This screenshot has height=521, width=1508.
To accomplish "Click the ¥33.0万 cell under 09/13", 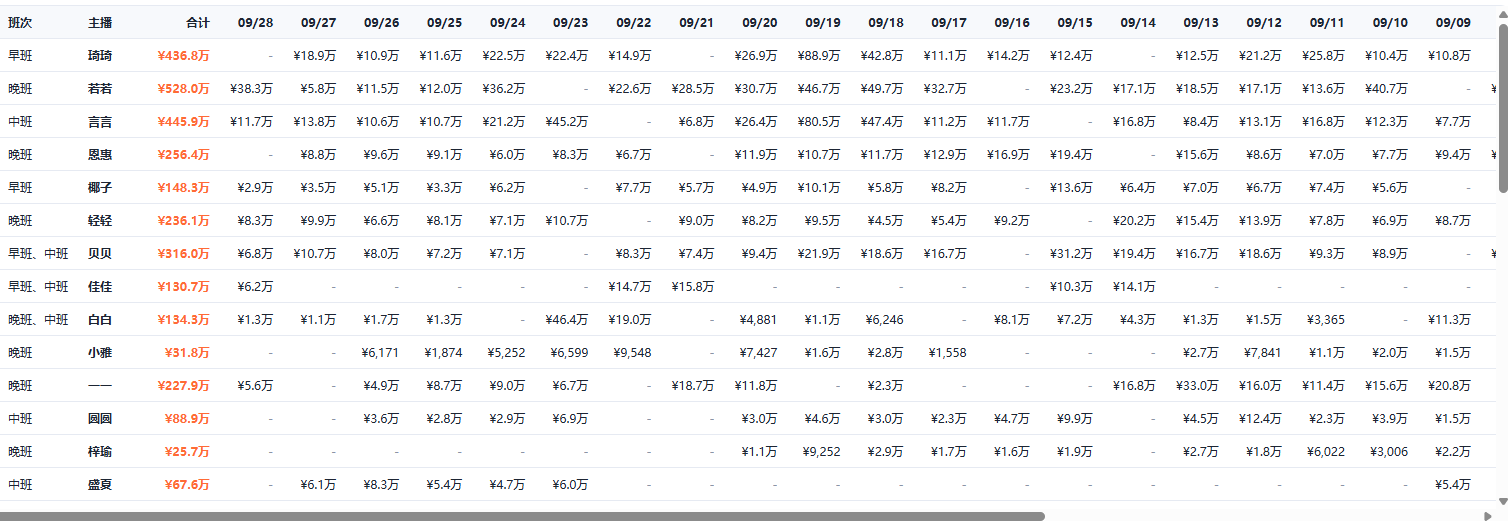I will click(1197, 386).
